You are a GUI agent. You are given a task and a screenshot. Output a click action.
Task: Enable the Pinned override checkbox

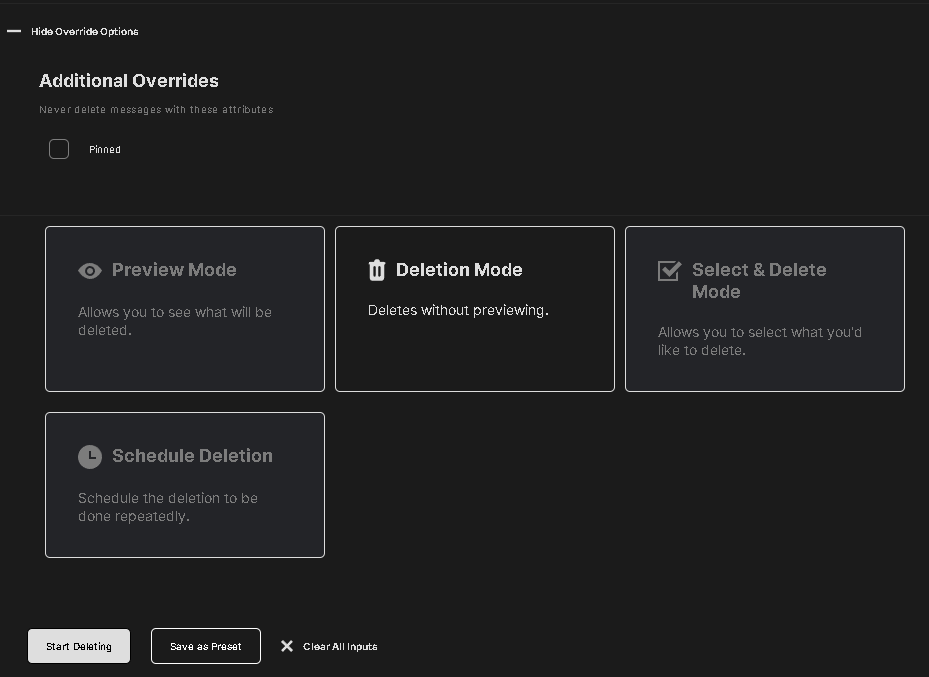[x=59, y=149]
